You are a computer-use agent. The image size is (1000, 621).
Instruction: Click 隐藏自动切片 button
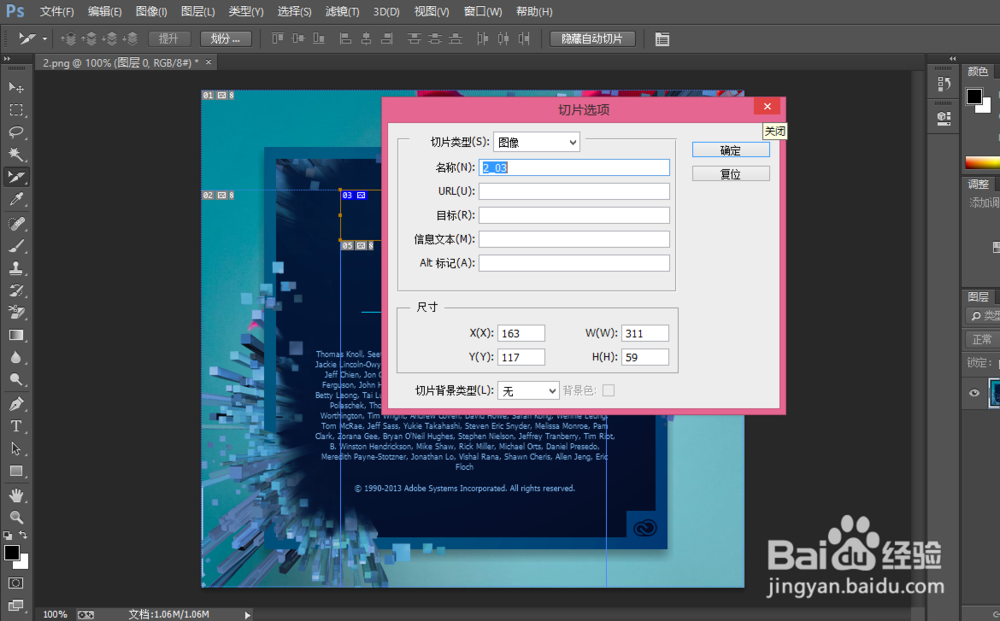592,39
